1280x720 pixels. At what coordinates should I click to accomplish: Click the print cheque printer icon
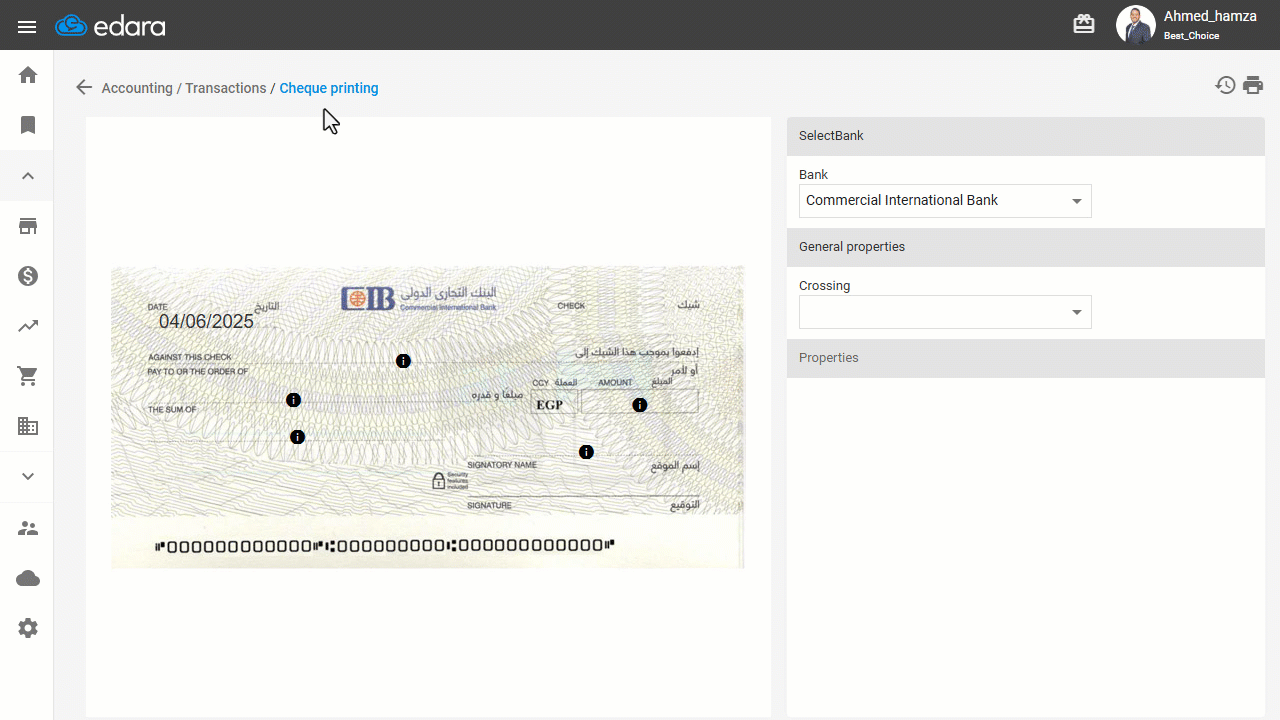pos(1253,85)
